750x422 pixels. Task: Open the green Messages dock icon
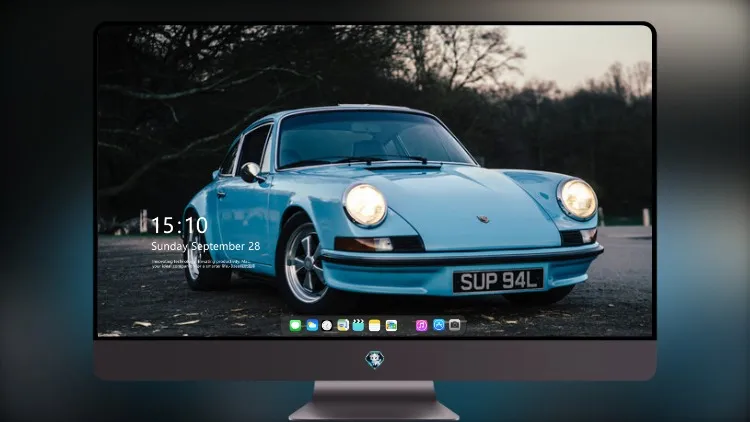tap(295, 326)
